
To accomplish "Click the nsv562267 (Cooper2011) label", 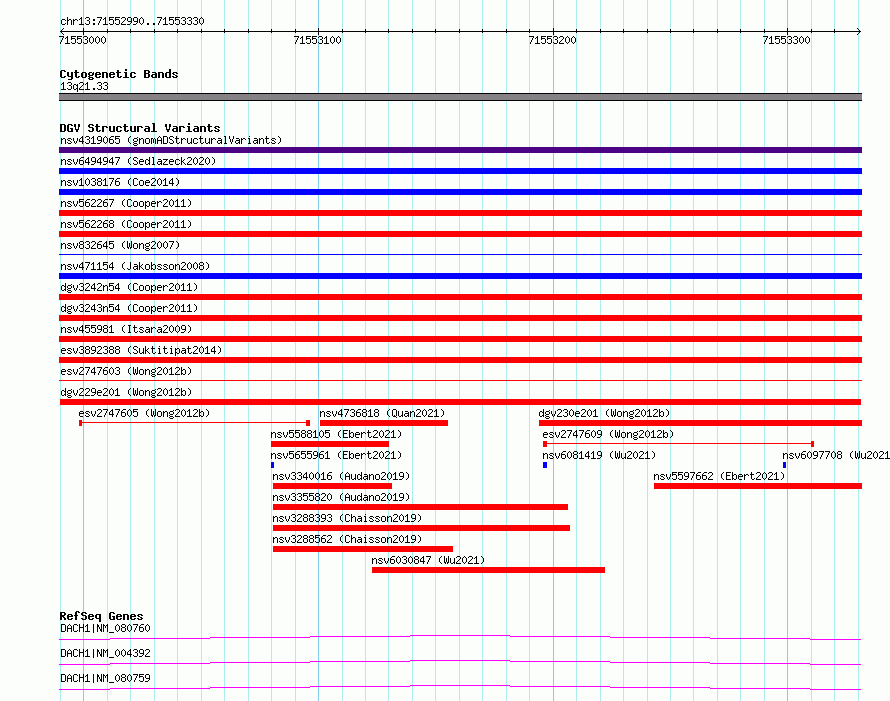I will point(126,203).
